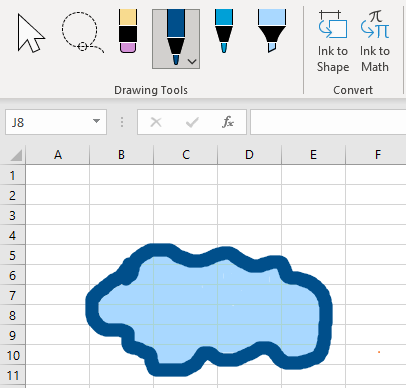
Task: Click cell A1
Action: pyautogui.click(x=58, y=175)
